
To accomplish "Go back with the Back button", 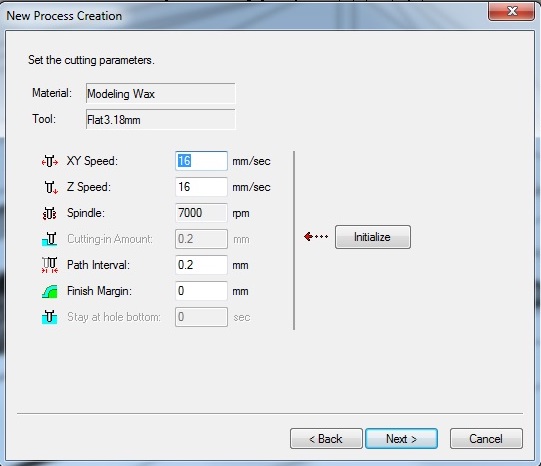I will point(326,439).
